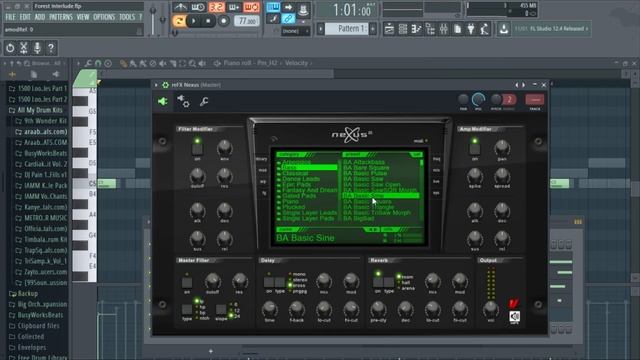This screenshot has height=360, width=640.
Task: Click the microphone recording icon
Action: [37, 48]
